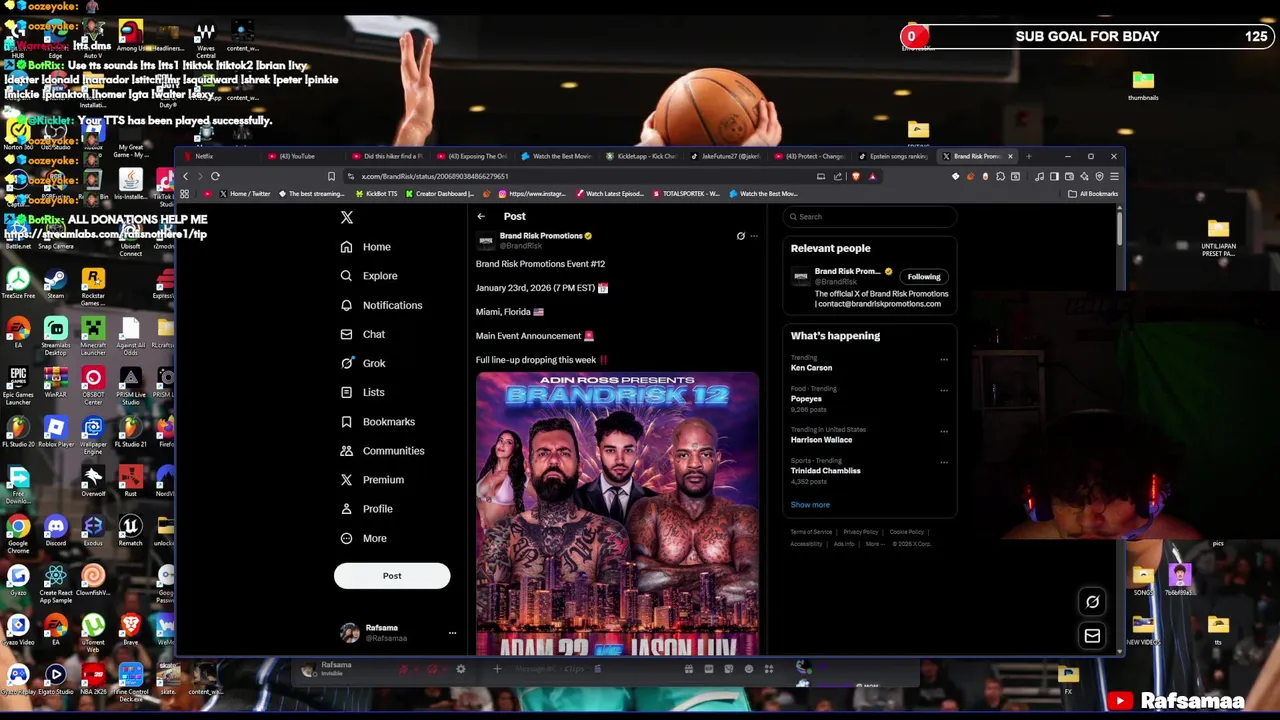The image size is (1280, 720).
Task: Open the X logo home link
Action: [347, 217]
